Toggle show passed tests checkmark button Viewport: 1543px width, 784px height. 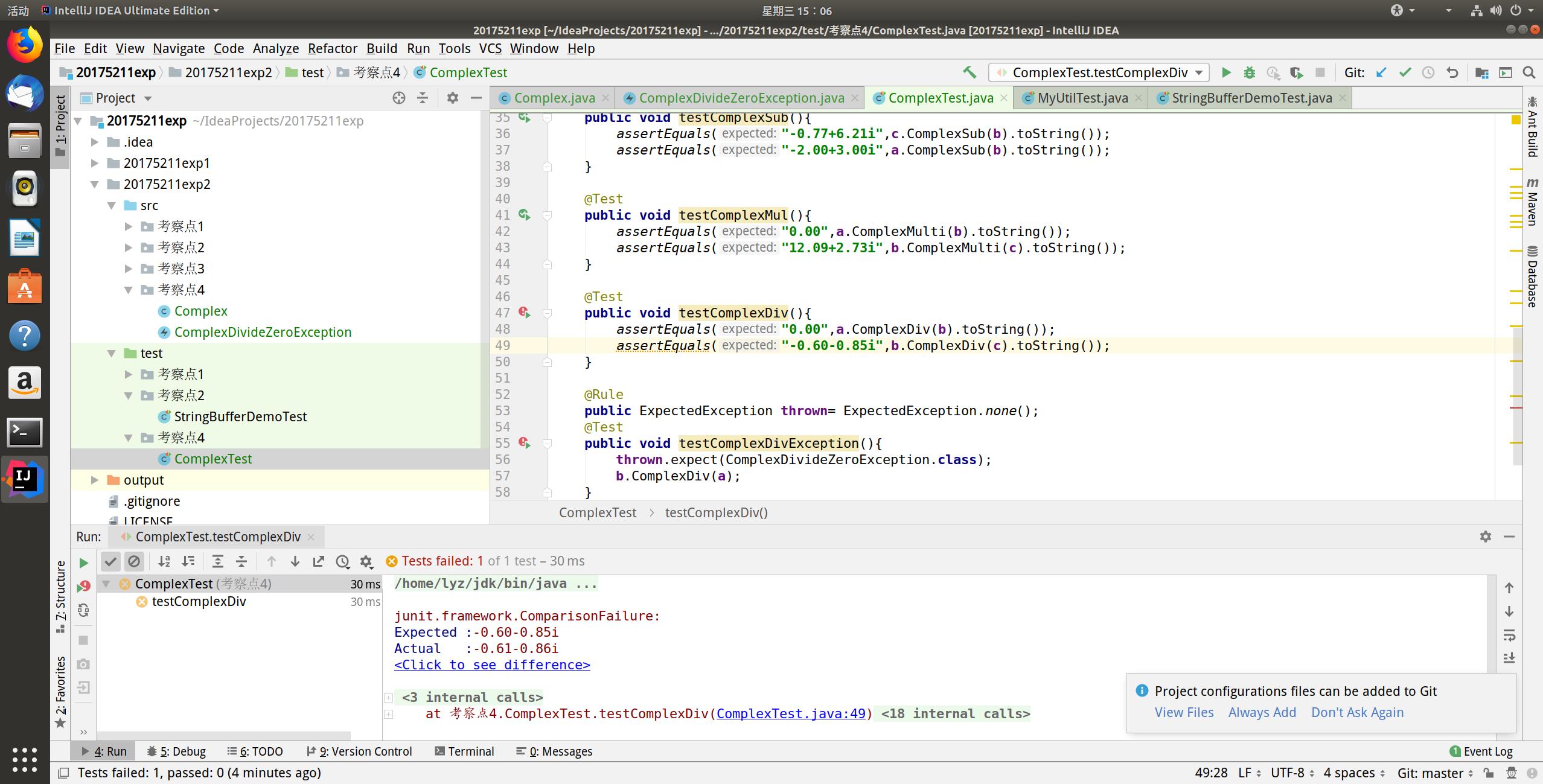110,561
